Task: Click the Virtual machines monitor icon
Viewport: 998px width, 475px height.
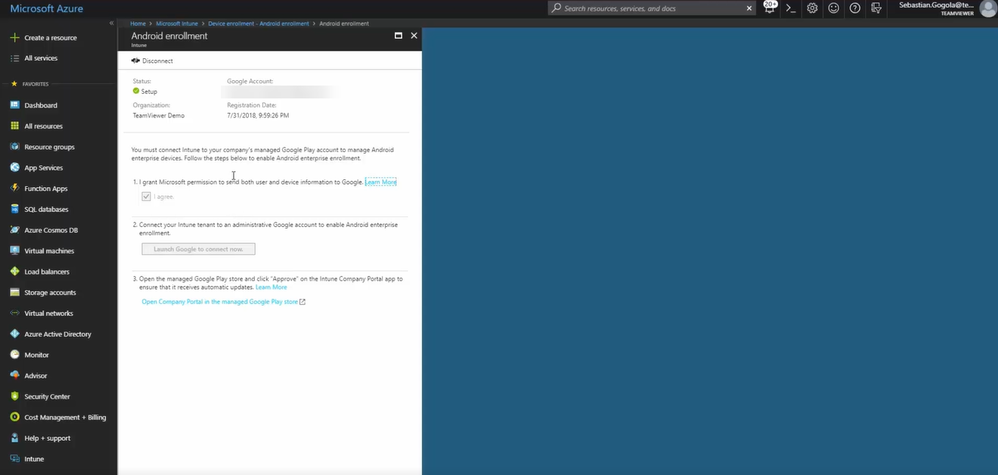Action: point(15,251)
